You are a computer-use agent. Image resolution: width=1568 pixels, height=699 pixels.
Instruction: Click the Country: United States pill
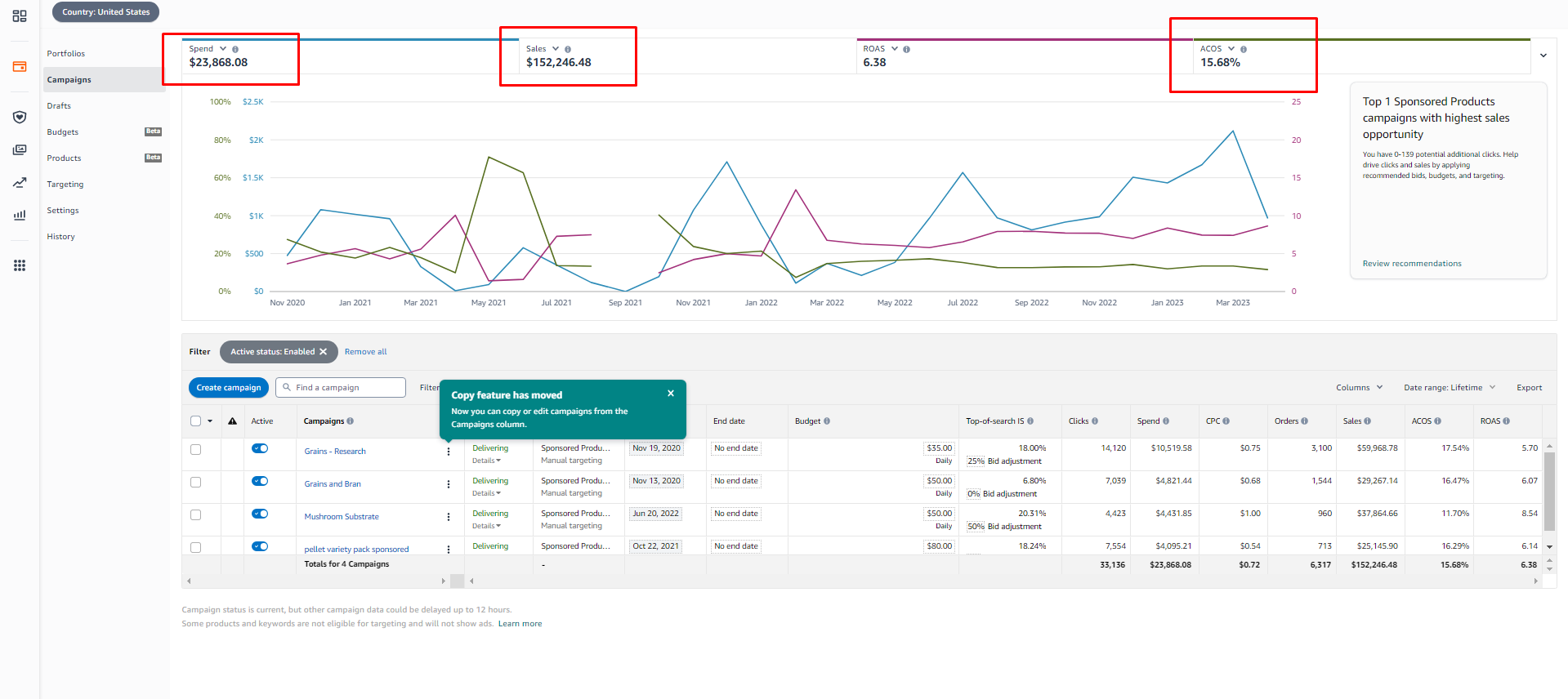coord(105,12)
